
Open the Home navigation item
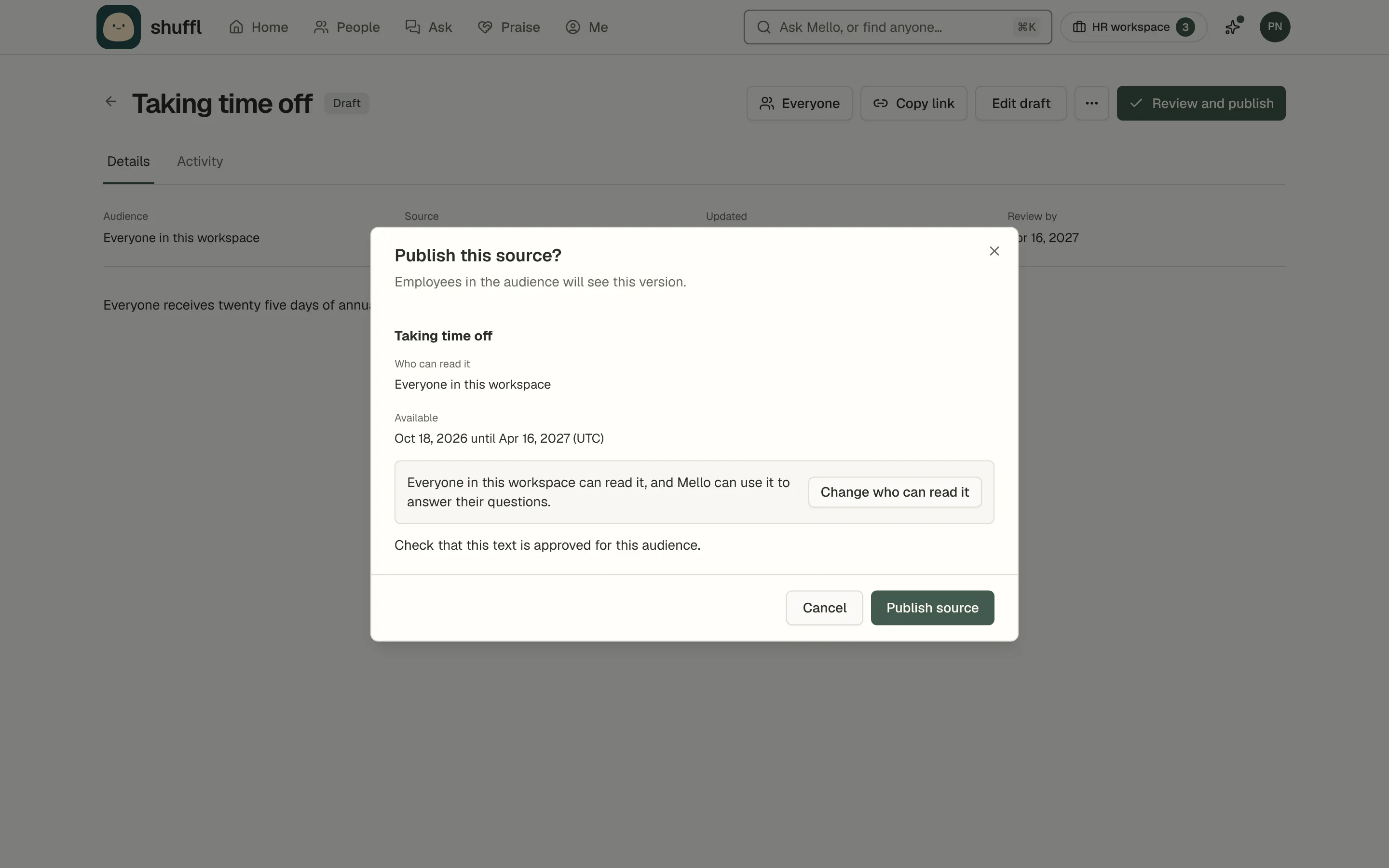259,27
